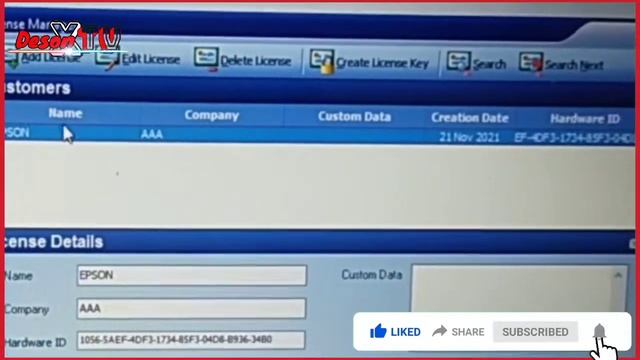640x360 pixels.
Task: Select the 21 Nov 2021 creation date cell
Action: (469, 137)
